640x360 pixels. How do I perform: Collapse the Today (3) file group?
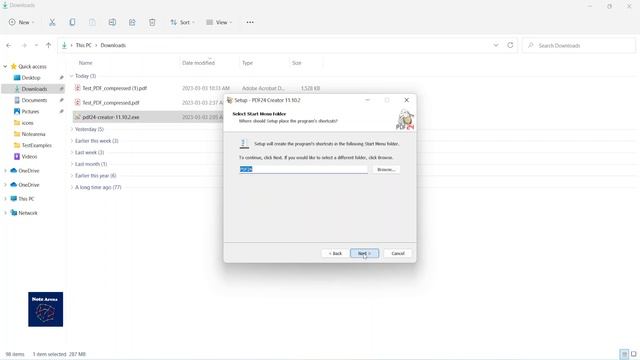tap(72, 76)
